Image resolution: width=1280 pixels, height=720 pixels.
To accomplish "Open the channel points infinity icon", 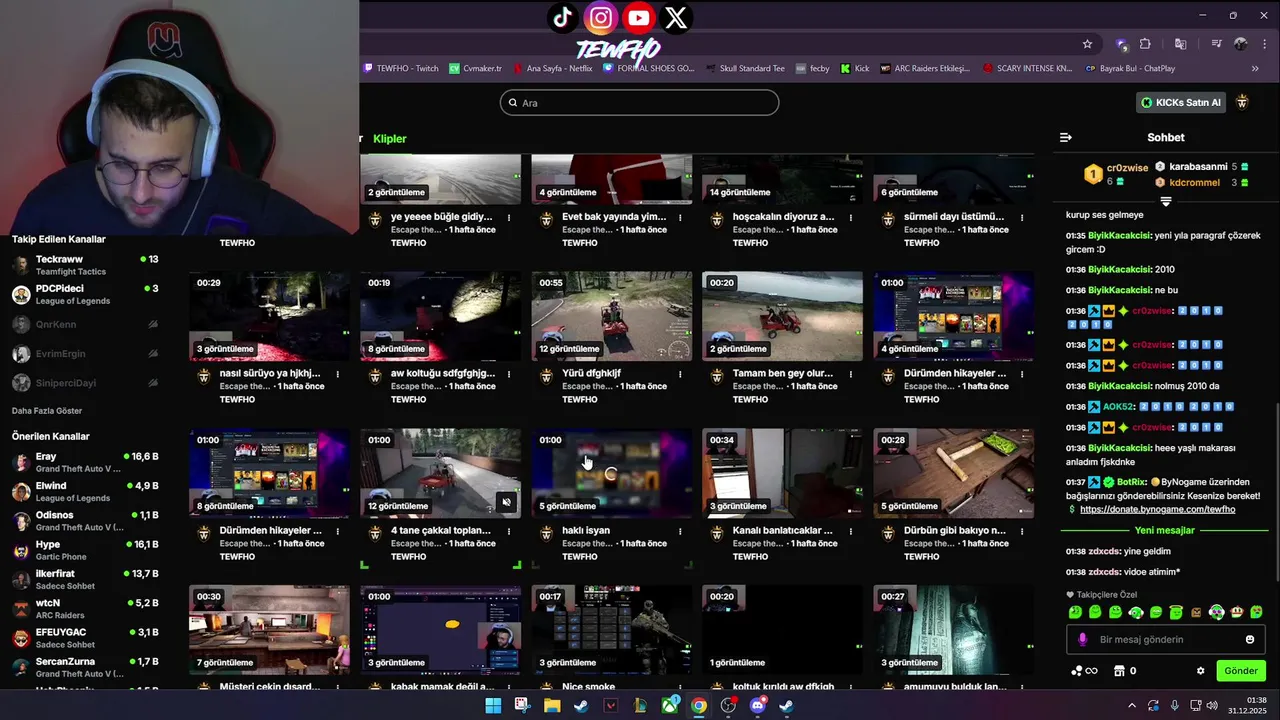I will tap(1085, 671).
